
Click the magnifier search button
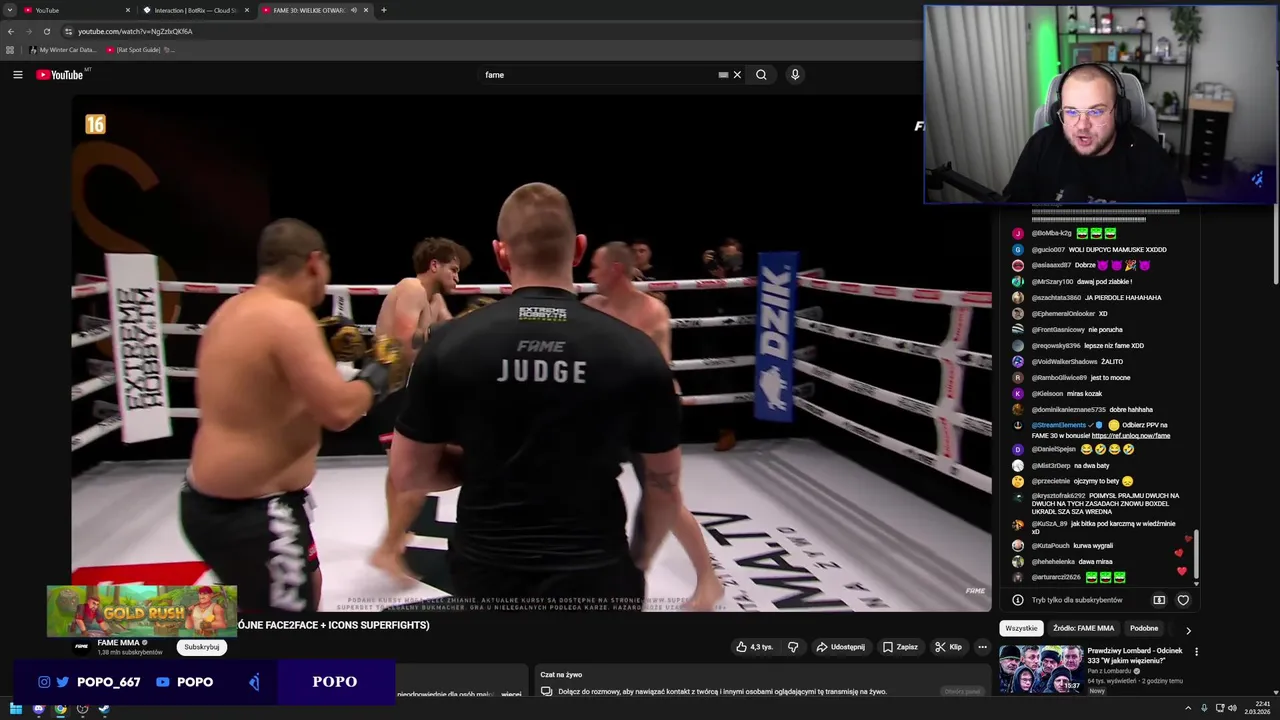[761, 75]
